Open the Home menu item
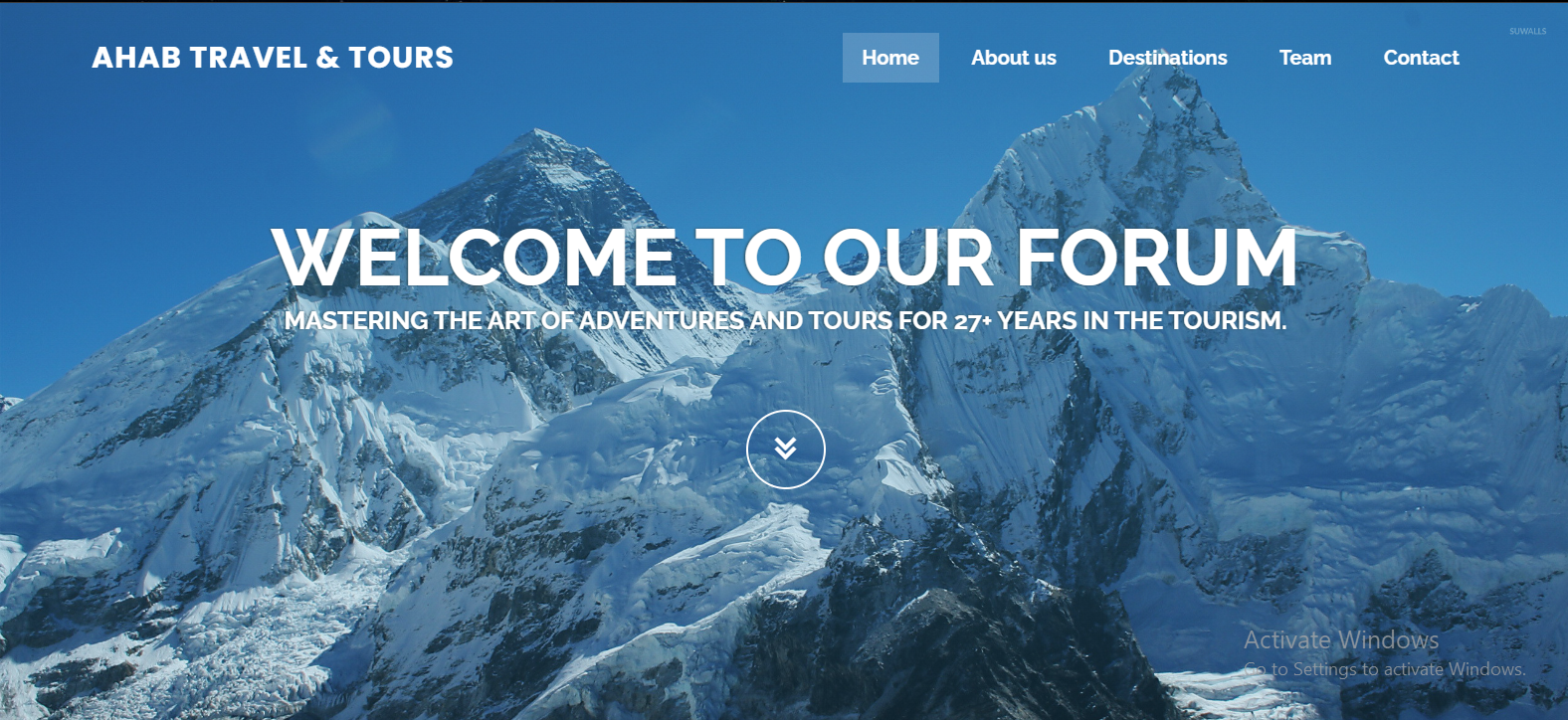This screenshot has height=720, width=1568. (890, 58)
